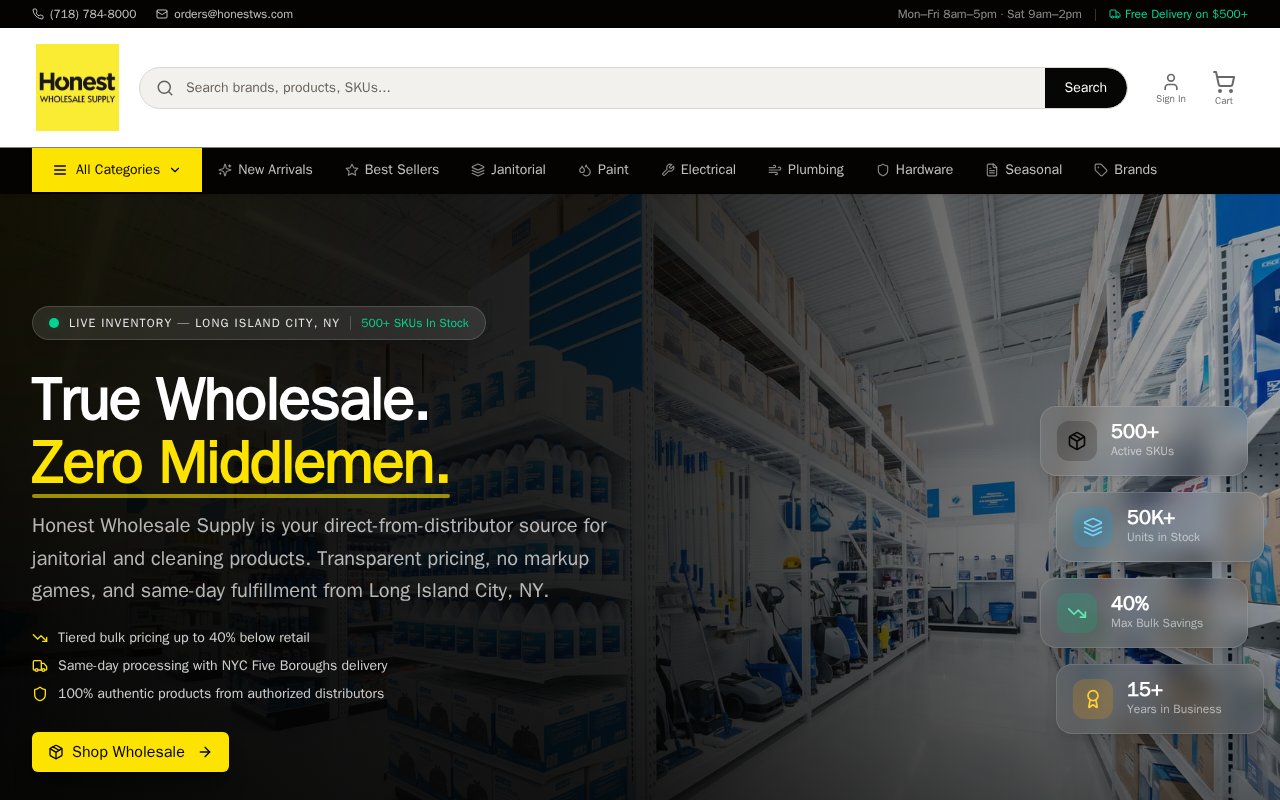Click the truck icon beside same-day processing
1280x800 pixels.
point(40,666)
